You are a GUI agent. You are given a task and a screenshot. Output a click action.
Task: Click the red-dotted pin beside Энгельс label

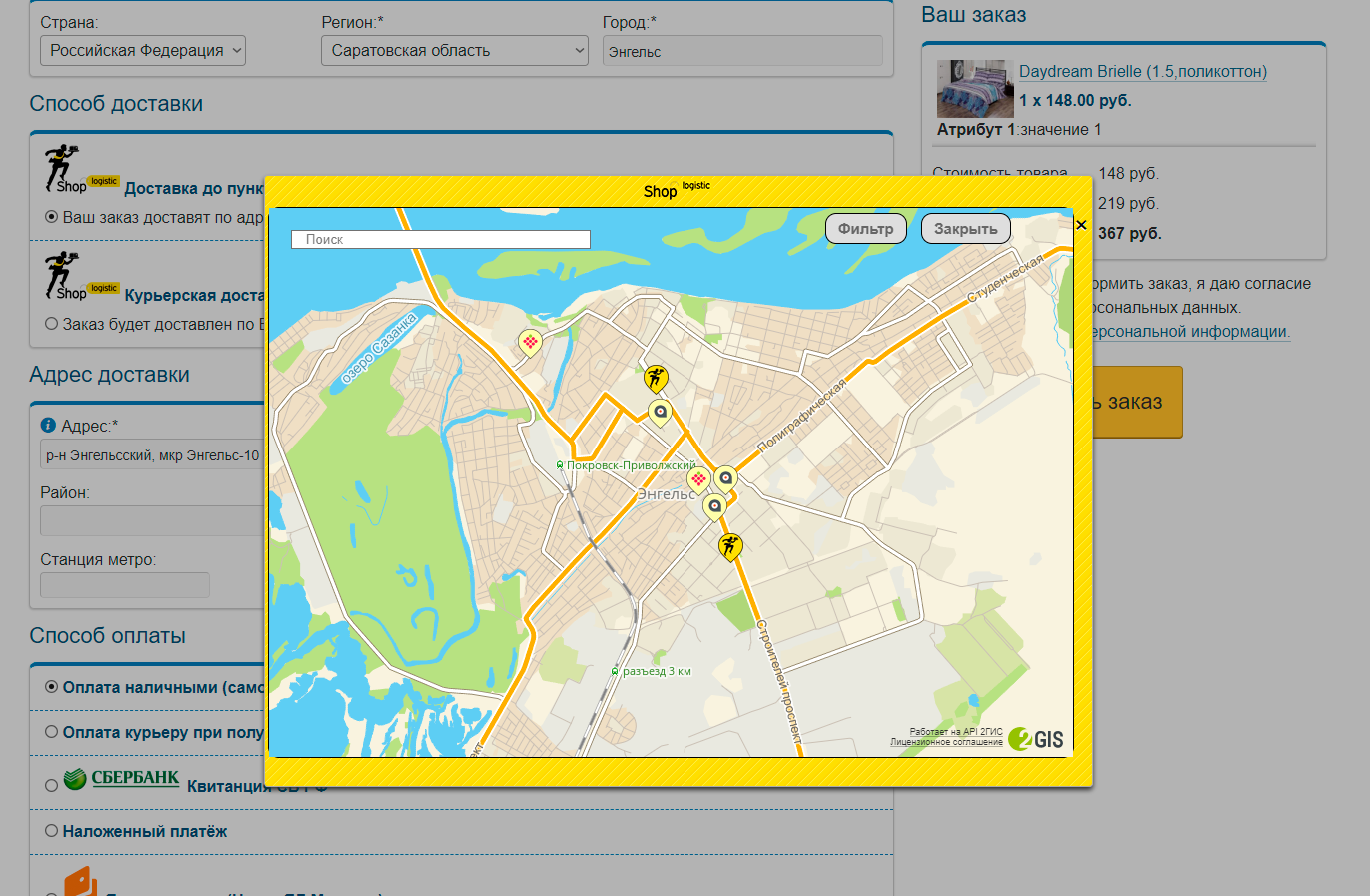point(698,480)
